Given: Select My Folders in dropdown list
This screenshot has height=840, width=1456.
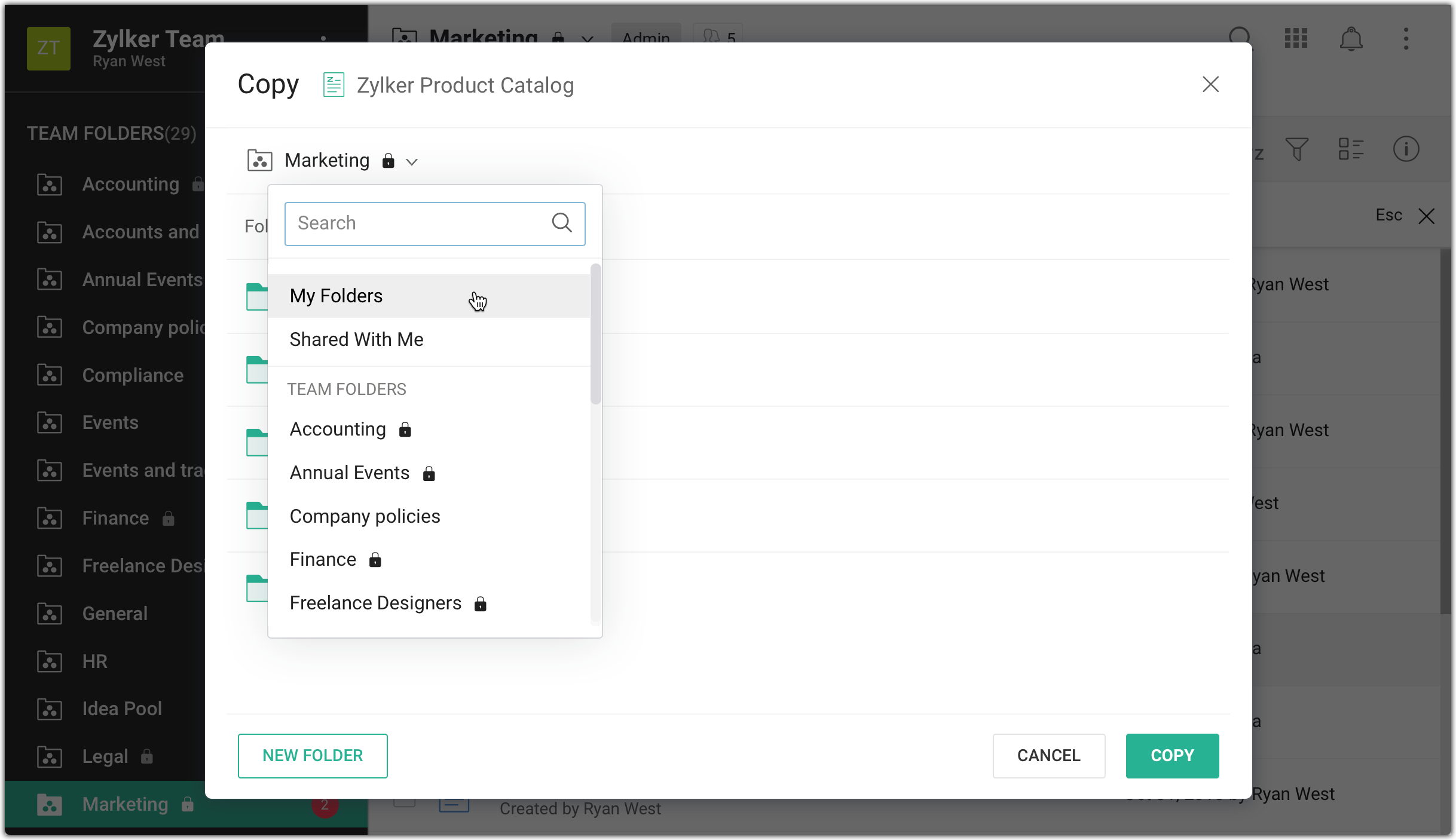Looking at the screenshot, I should tap(337, 296).
